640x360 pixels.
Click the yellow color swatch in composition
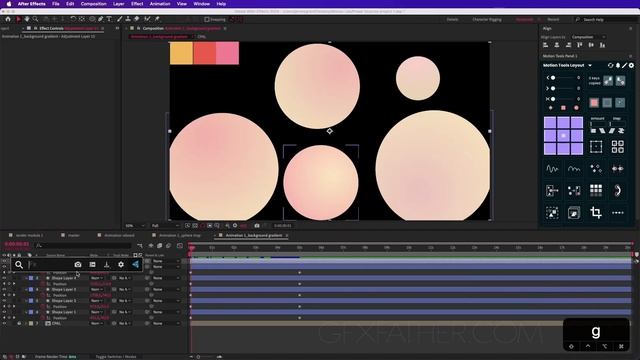click(x=181, y=53)
